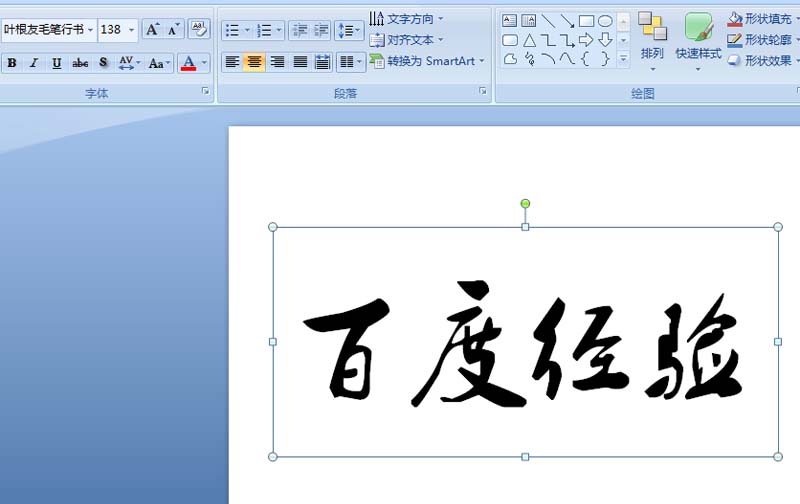
Task: Apply strikethrough to the text
Action: [80, 63]
